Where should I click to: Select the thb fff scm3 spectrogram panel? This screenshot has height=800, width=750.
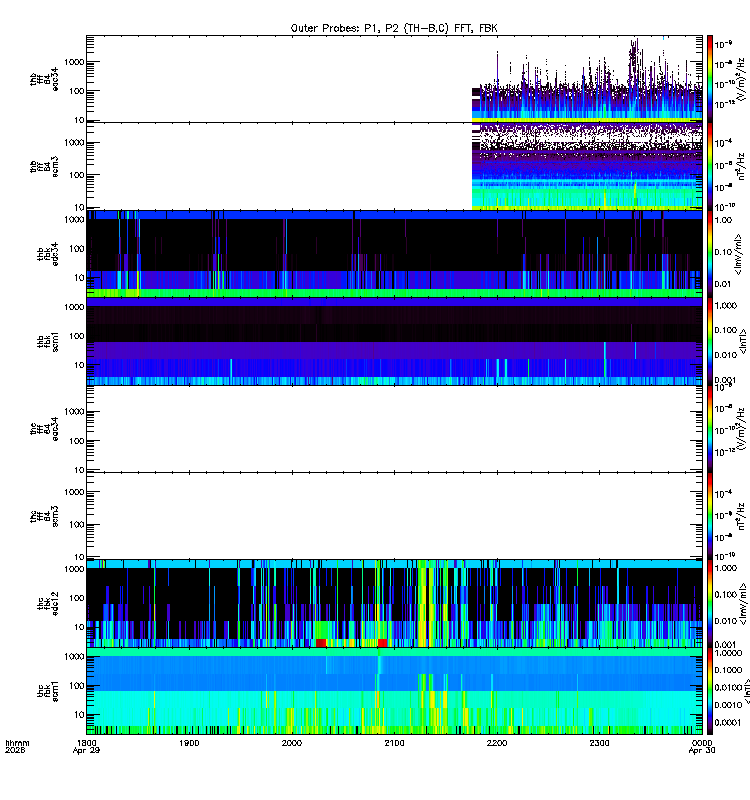pyautogui.click(x=394, y=166)
